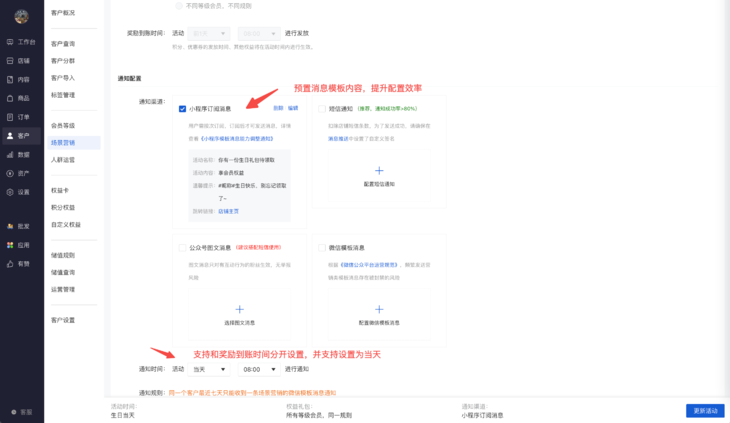Go to 自定义权益 in submenu

[x=66, y=224]
